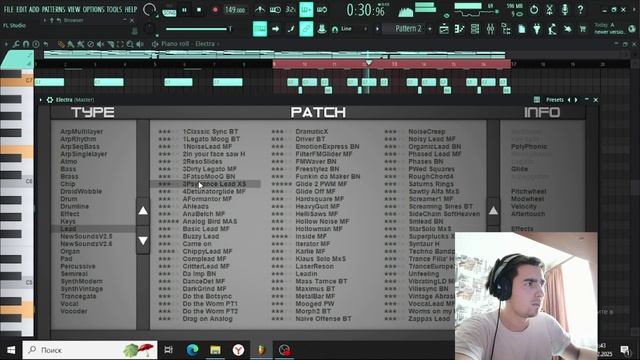The width and height of the screenshot is (640, 360).
Task: Show the Channel rack from the toolbar
Action: point(475,29)
